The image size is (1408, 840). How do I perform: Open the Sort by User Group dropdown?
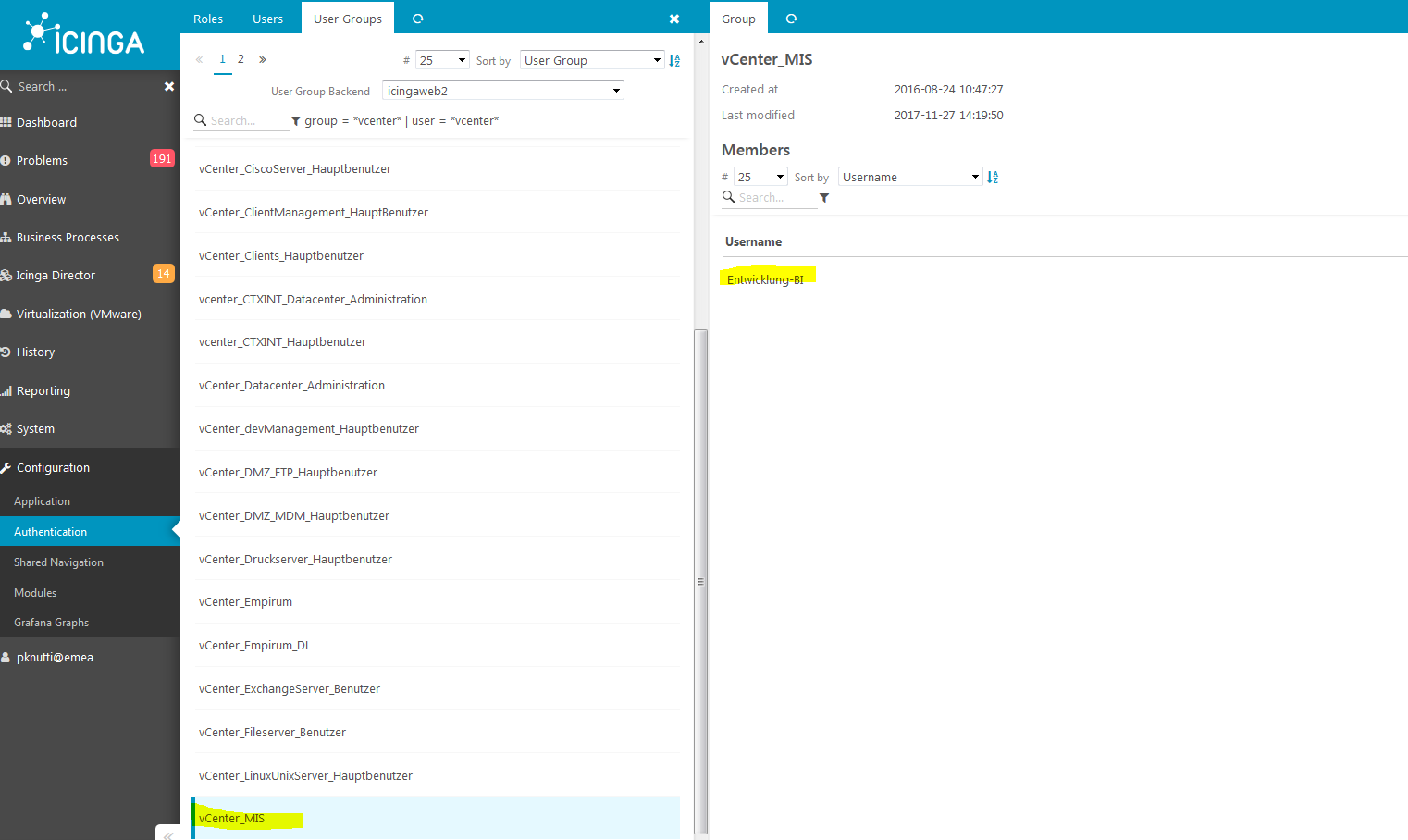[x=591, y=59]
